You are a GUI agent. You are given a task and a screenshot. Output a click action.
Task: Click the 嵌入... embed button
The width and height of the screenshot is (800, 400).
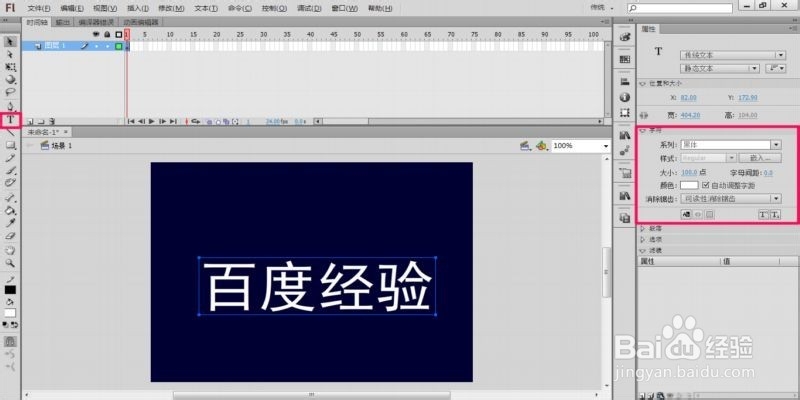click(759, 158)
